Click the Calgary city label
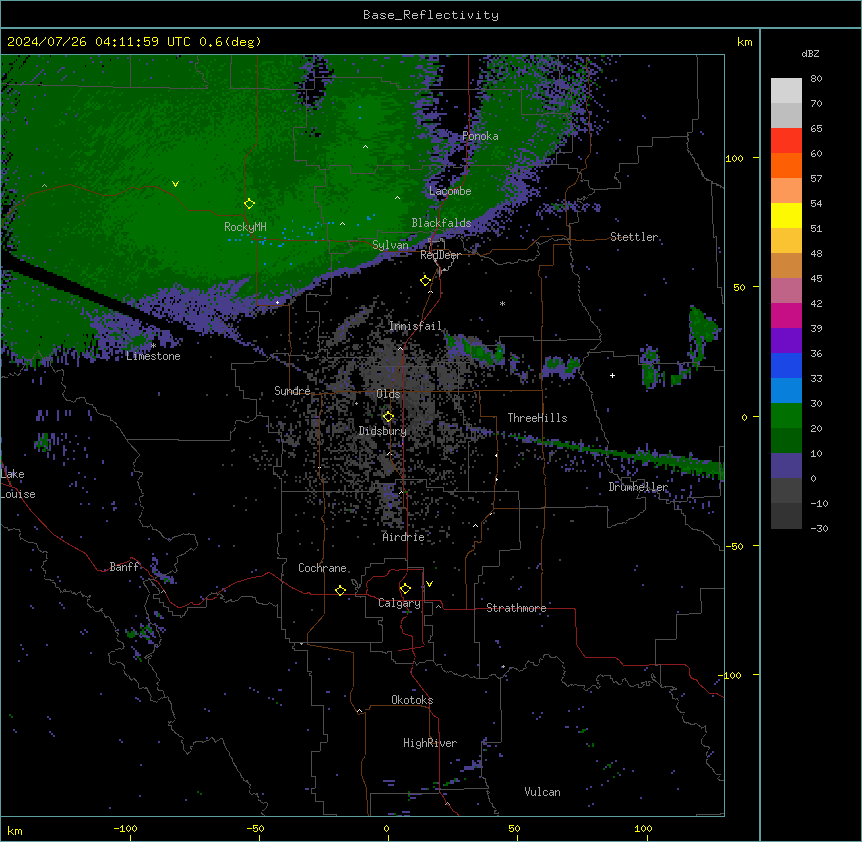862x842 pixels. tap(399, 603)
